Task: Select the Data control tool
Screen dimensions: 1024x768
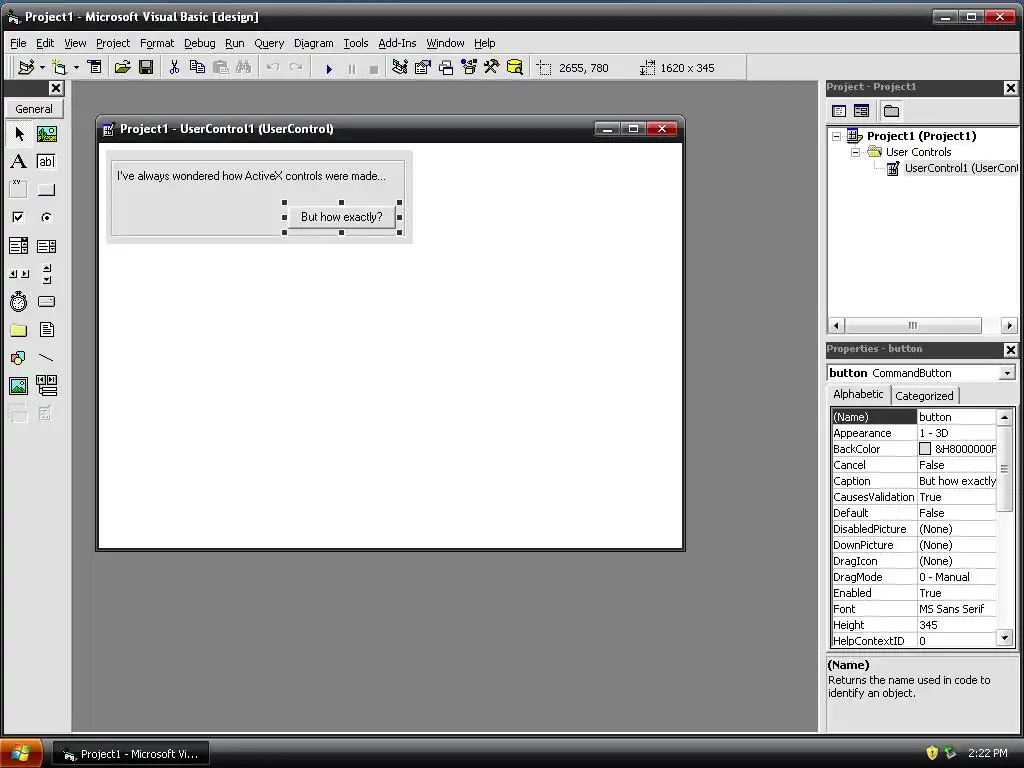Action: click(x=46, y=386)
